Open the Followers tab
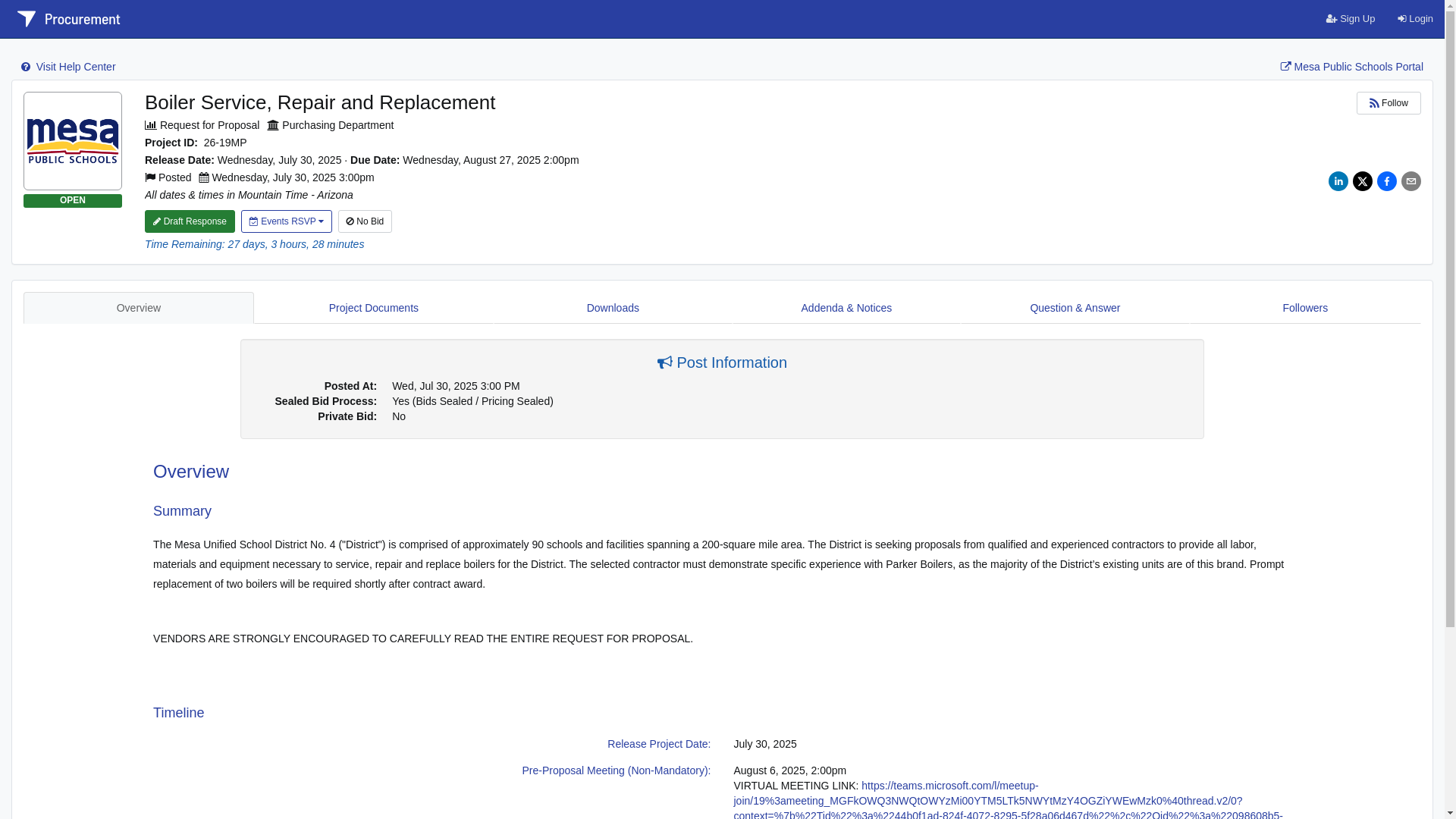 tap(1305, 308)
